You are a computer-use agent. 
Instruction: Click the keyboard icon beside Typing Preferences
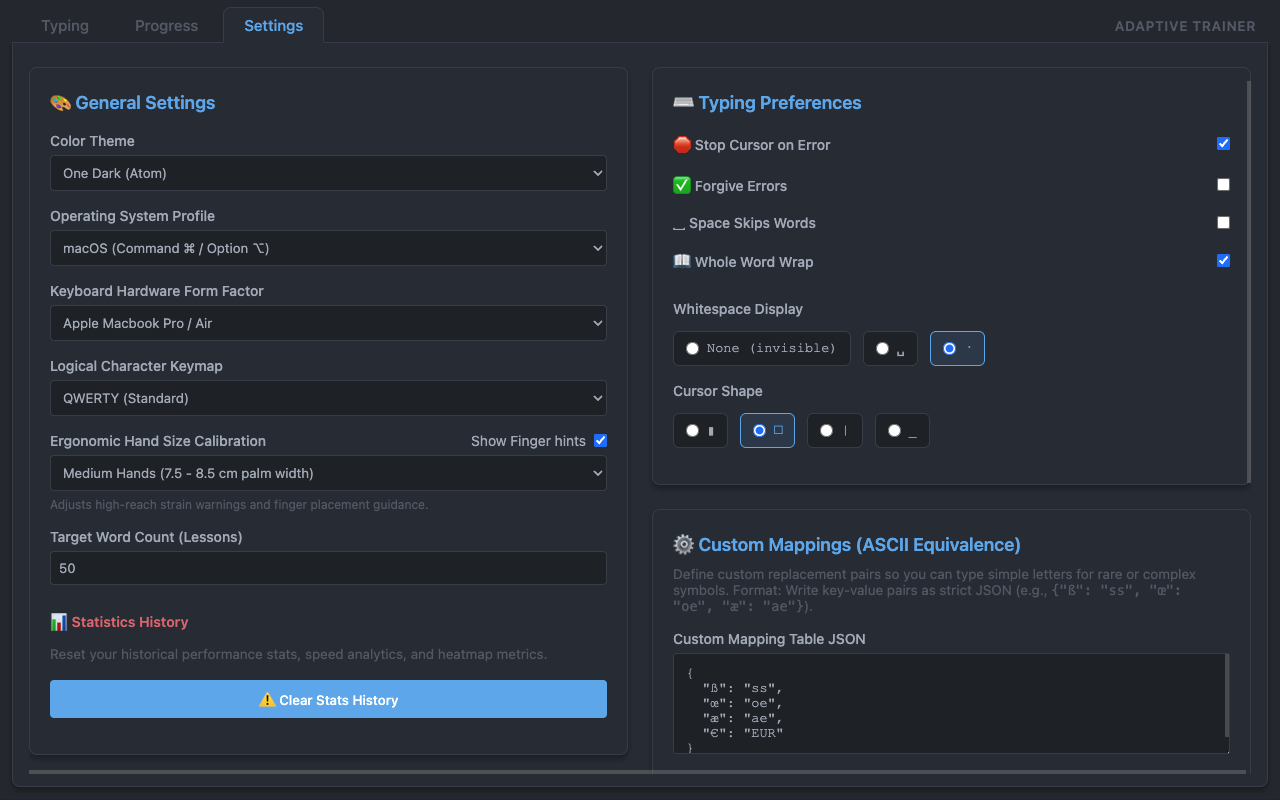click(683, 103)
